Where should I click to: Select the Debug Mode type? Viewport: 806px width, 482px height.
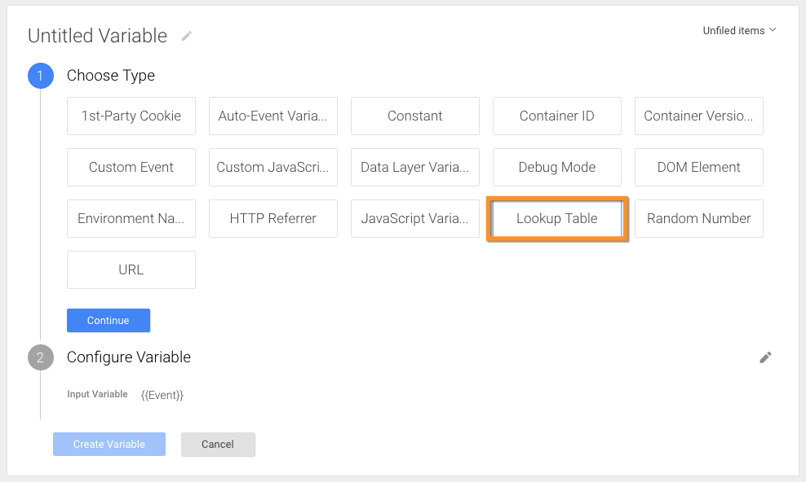point(557,167)
